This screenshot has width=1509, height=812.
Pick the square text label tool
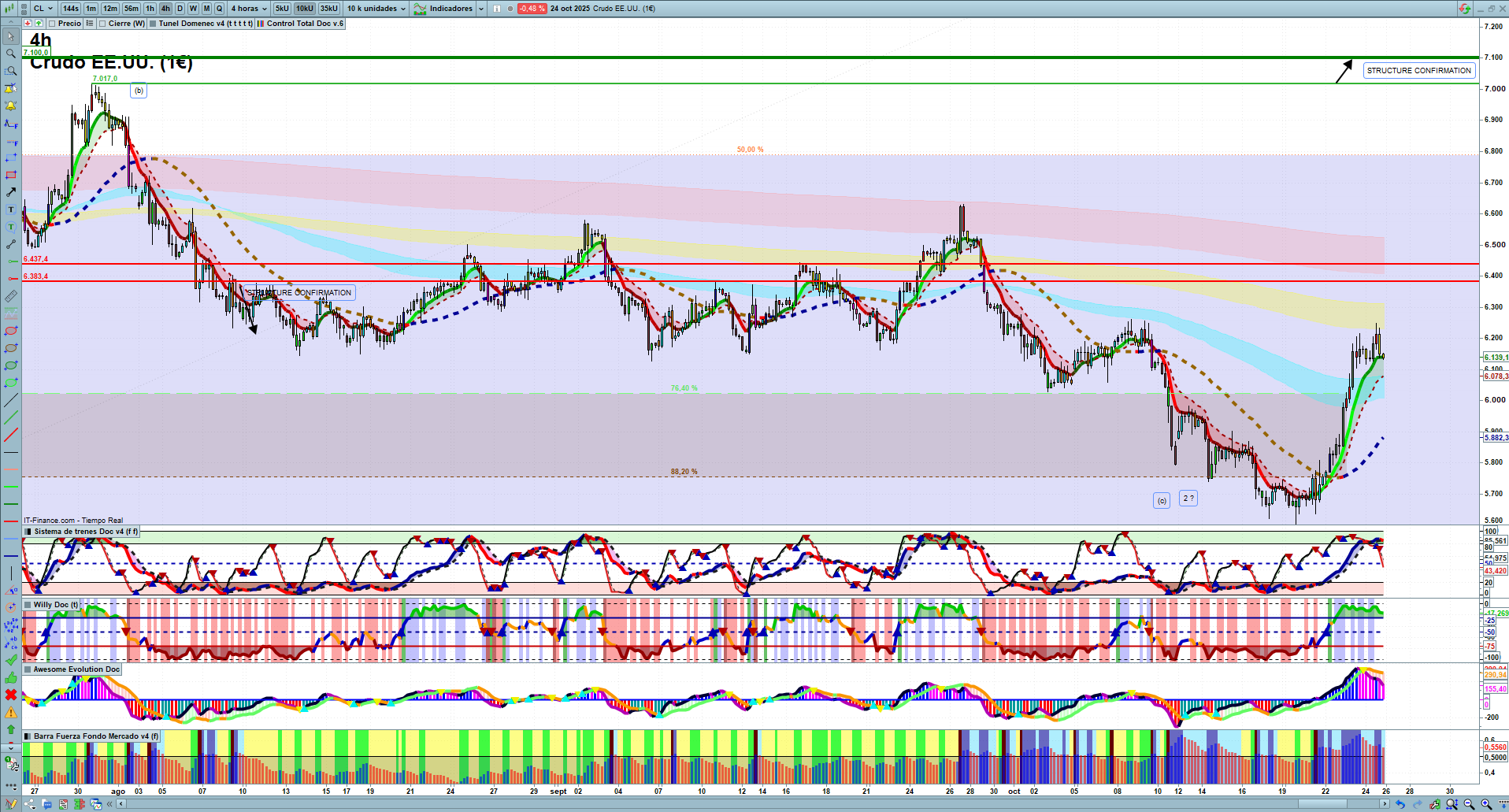point(11,209)
